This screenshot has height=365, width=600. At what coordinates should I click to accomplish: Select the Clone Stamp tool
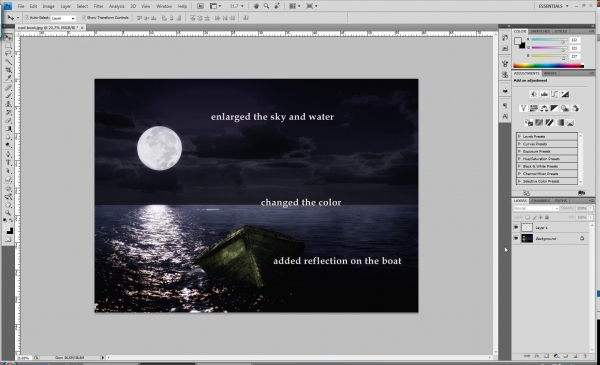[8, 104]
